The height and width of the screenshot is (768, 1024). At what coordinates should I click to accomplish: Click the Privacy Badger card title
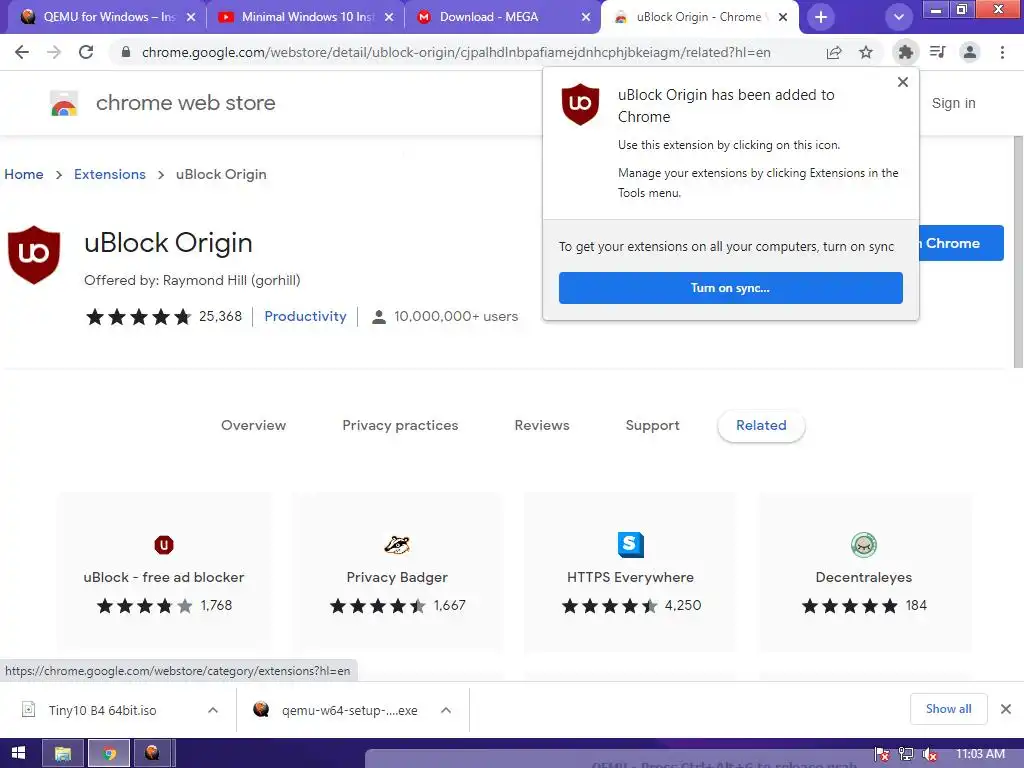coord(397,577)
